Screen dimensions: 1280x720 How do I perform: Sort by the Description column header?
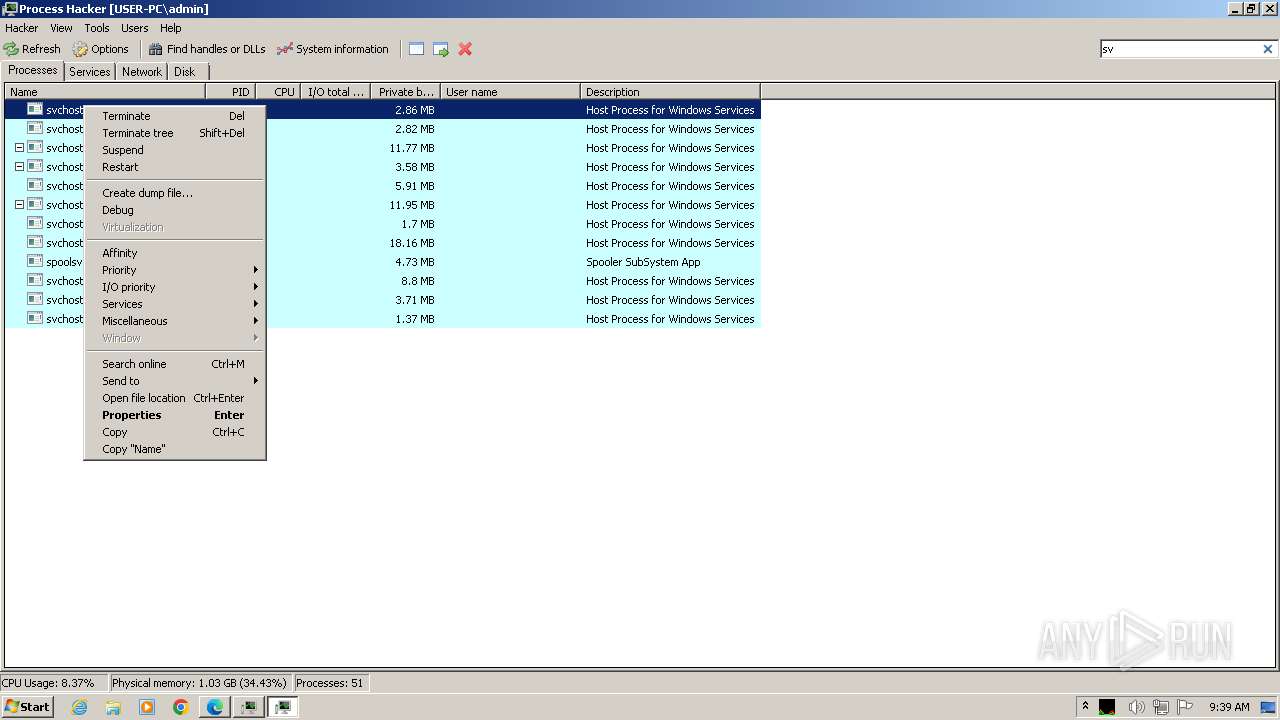click(x=671, y=92)
